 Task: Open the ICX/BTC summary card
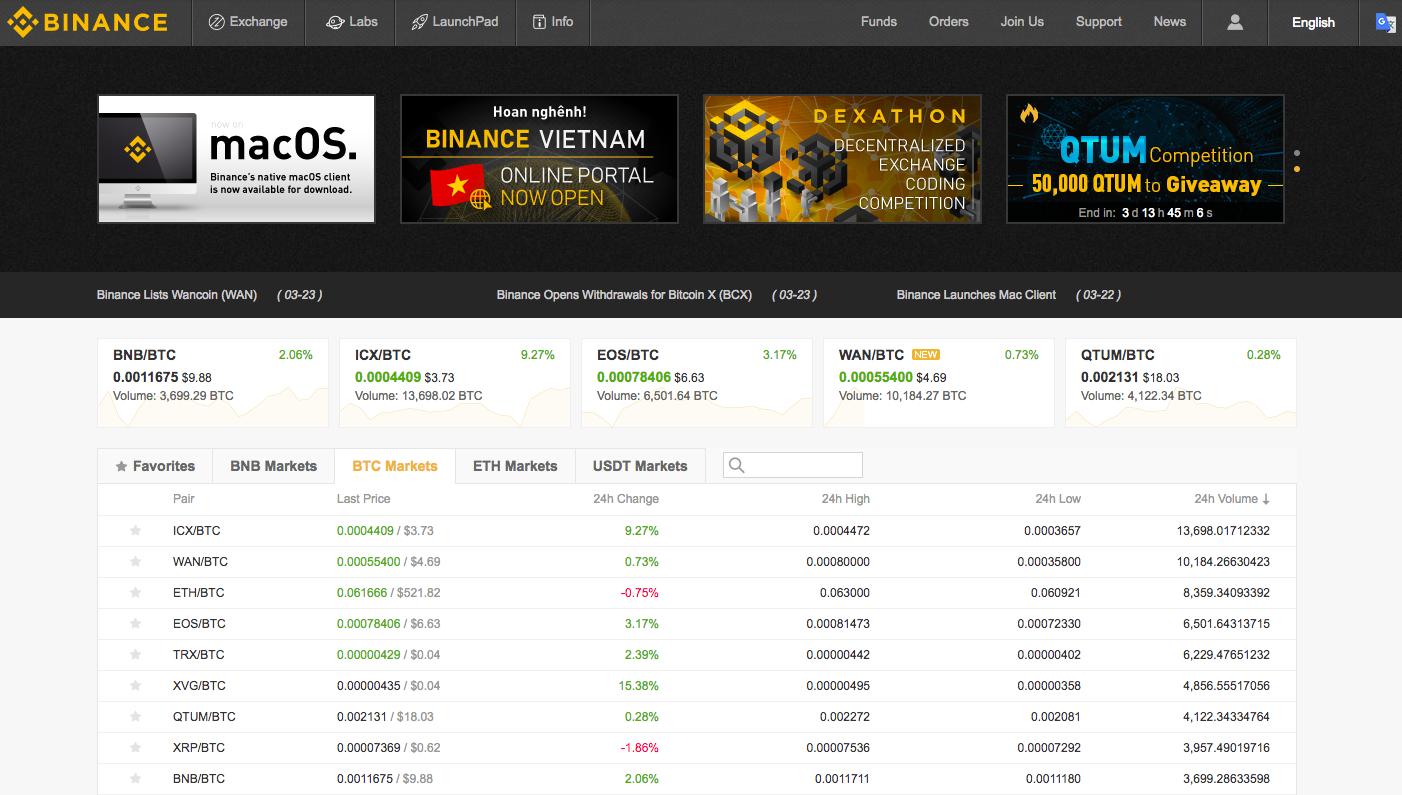(x=455, y=383)
